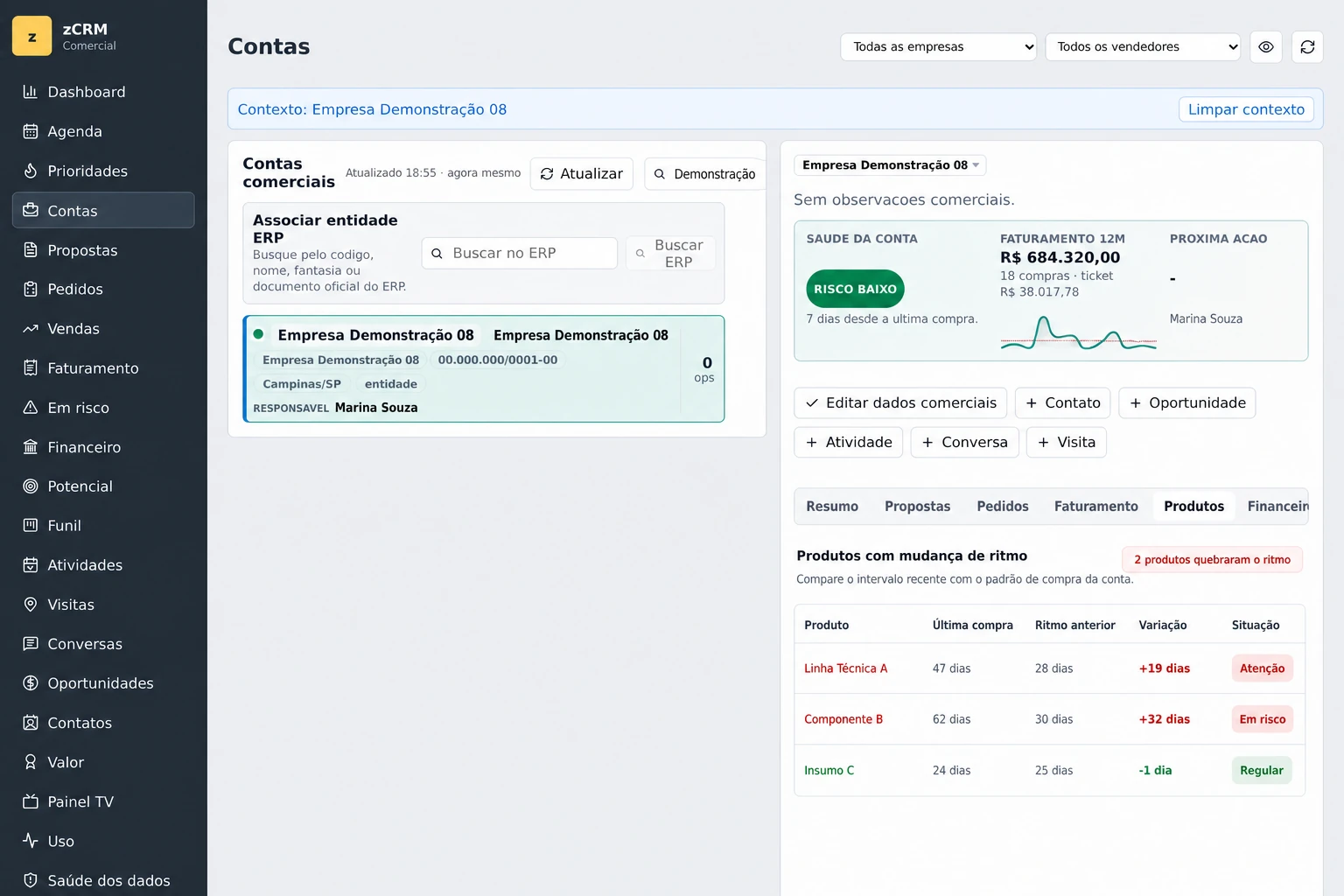Open Dashboard from the sidebar
This screenshot has width=1344, height=896.
pyautogui.click(x=103, y=92)
